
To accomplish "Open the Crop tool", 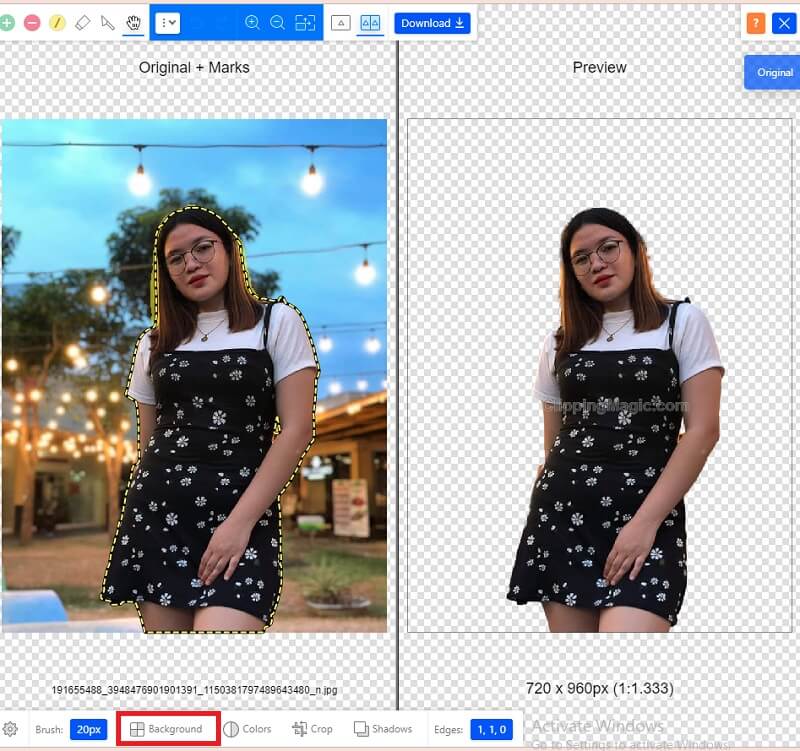I will pos(313,729).
